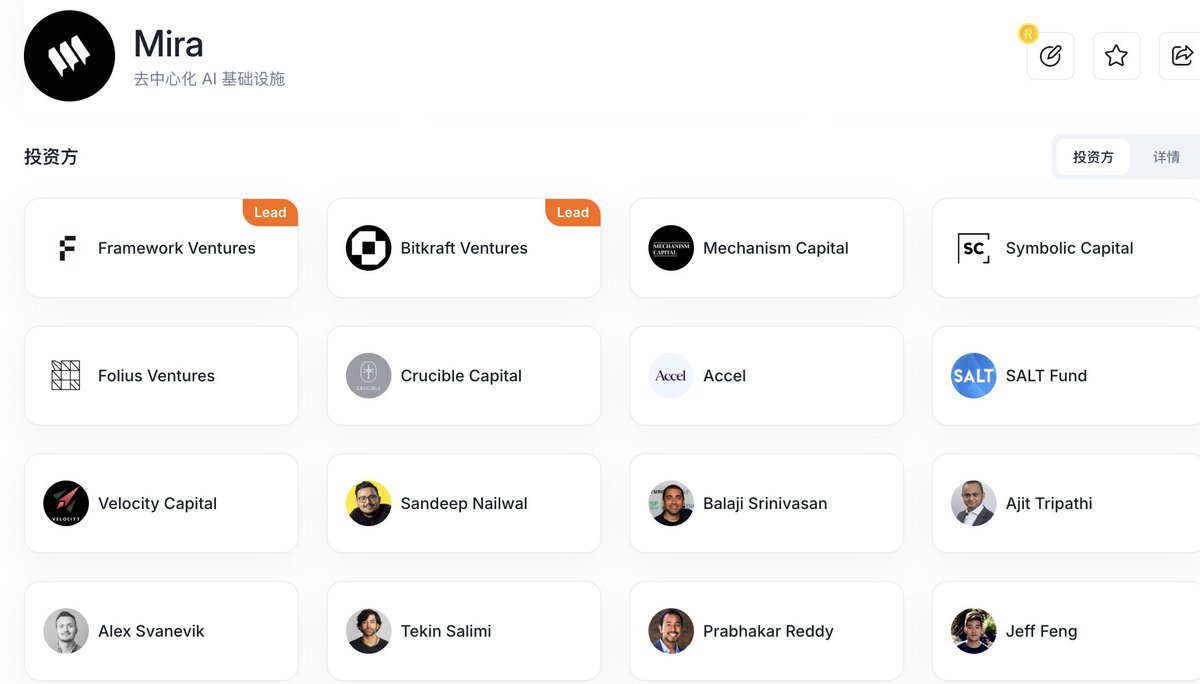Open Sandeep Nailwal's profile card
The image size is (1200, 684).
coord(464,503)
